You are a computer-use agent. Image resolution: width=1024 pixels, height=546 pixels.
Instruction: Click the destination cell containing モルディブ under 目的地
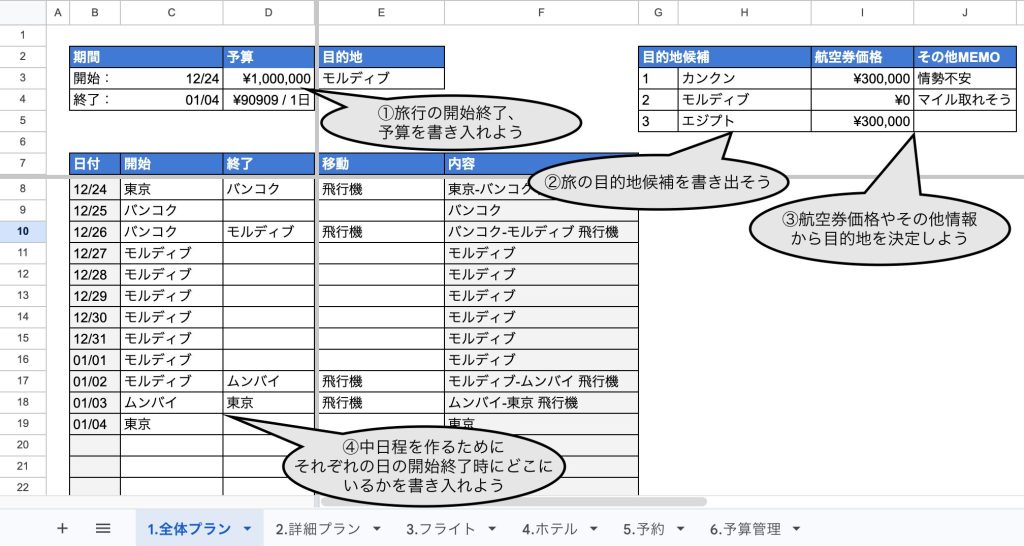pos(380,78)
